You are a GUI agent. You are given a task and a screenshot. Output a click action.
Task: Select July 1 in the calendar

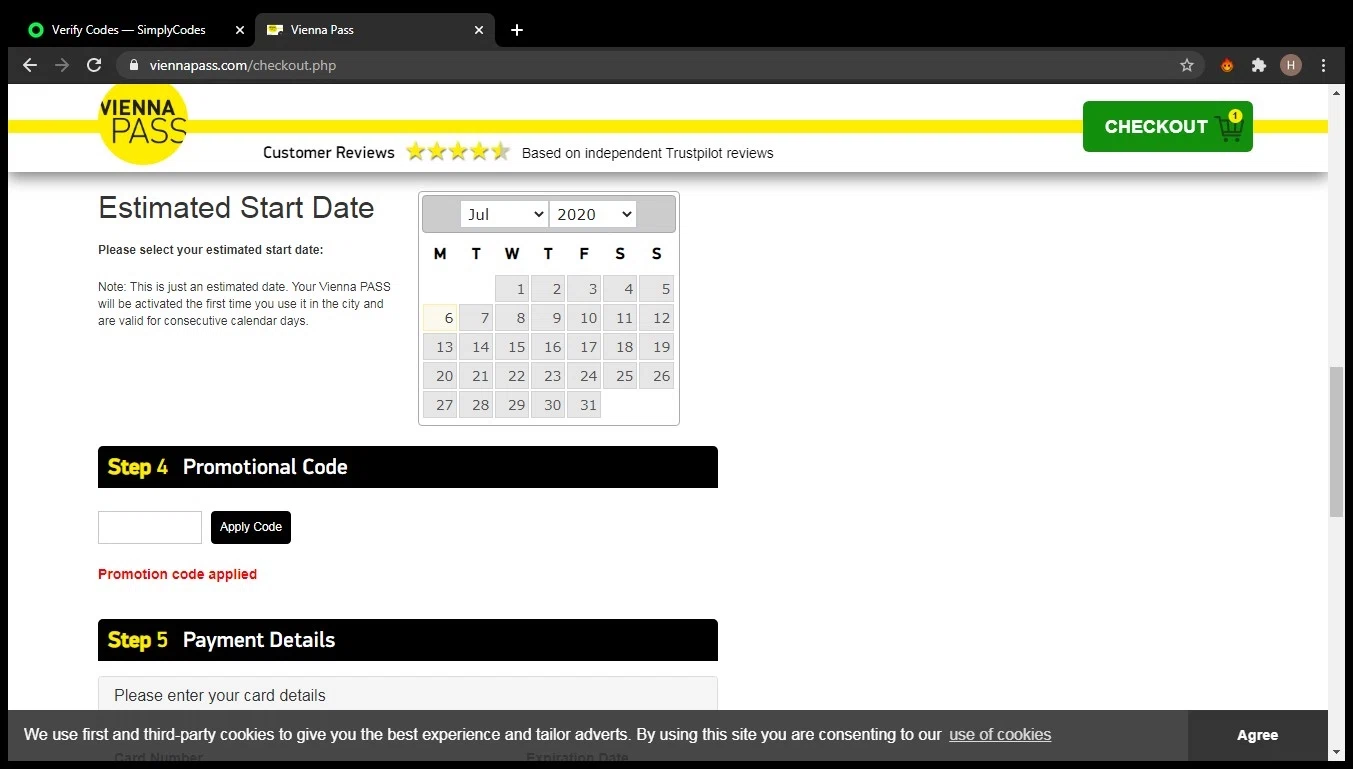pos(512,289)
